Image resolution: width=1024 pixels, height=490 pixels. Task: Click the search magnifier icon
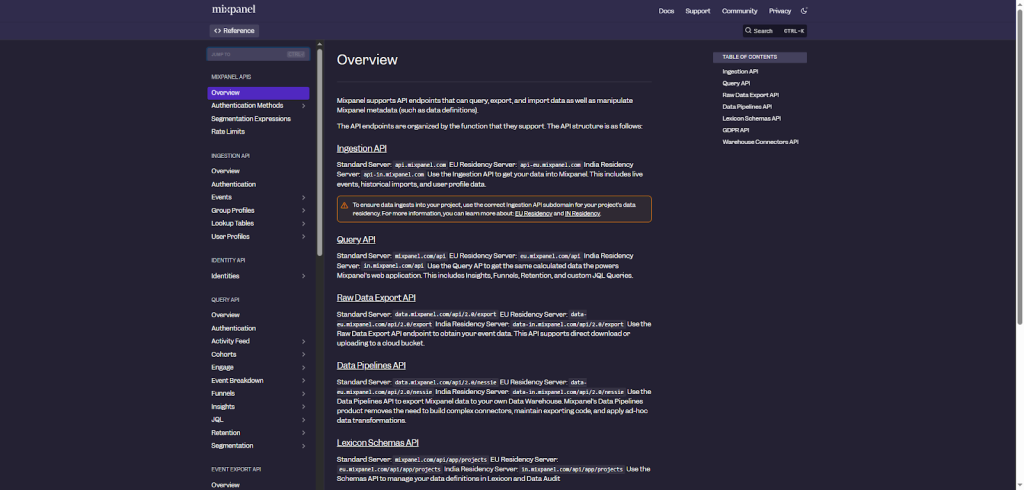click(748, 31)
